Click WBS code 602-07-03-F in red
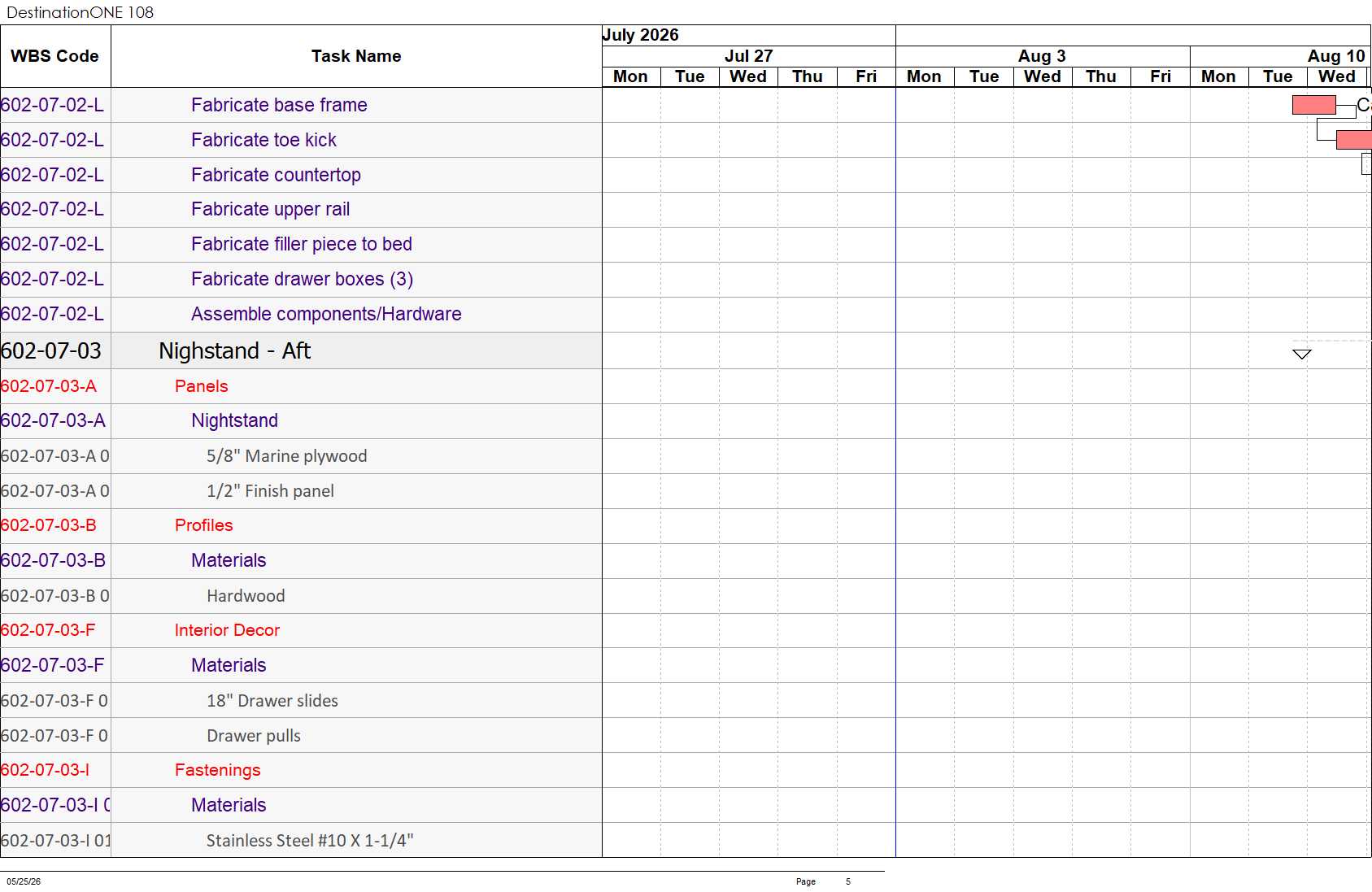Viewport: 1372px width, 892px height. (x=48, y=630)
